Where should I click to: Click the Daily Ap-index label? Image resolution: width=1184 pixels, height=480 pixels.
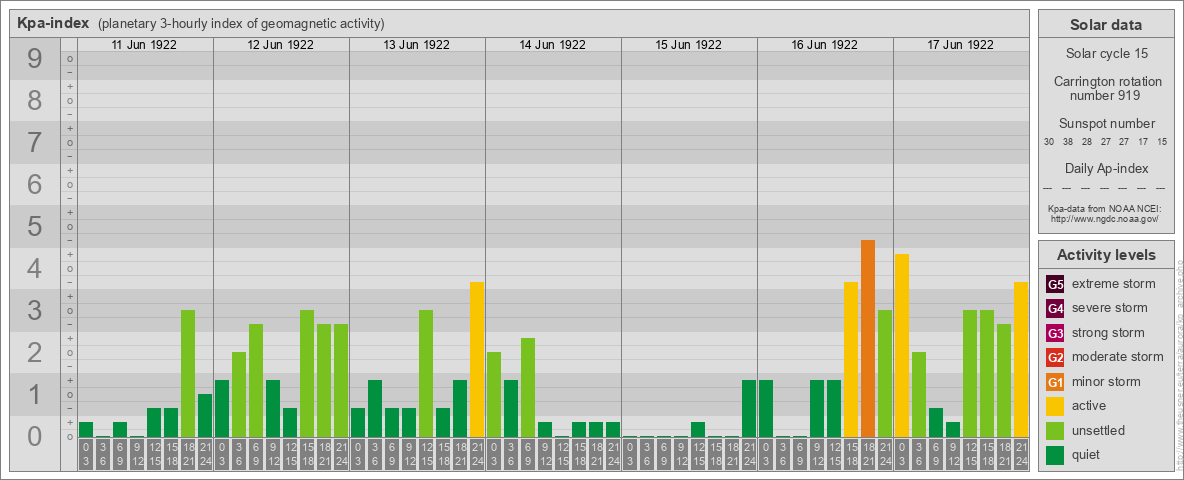1107,168
